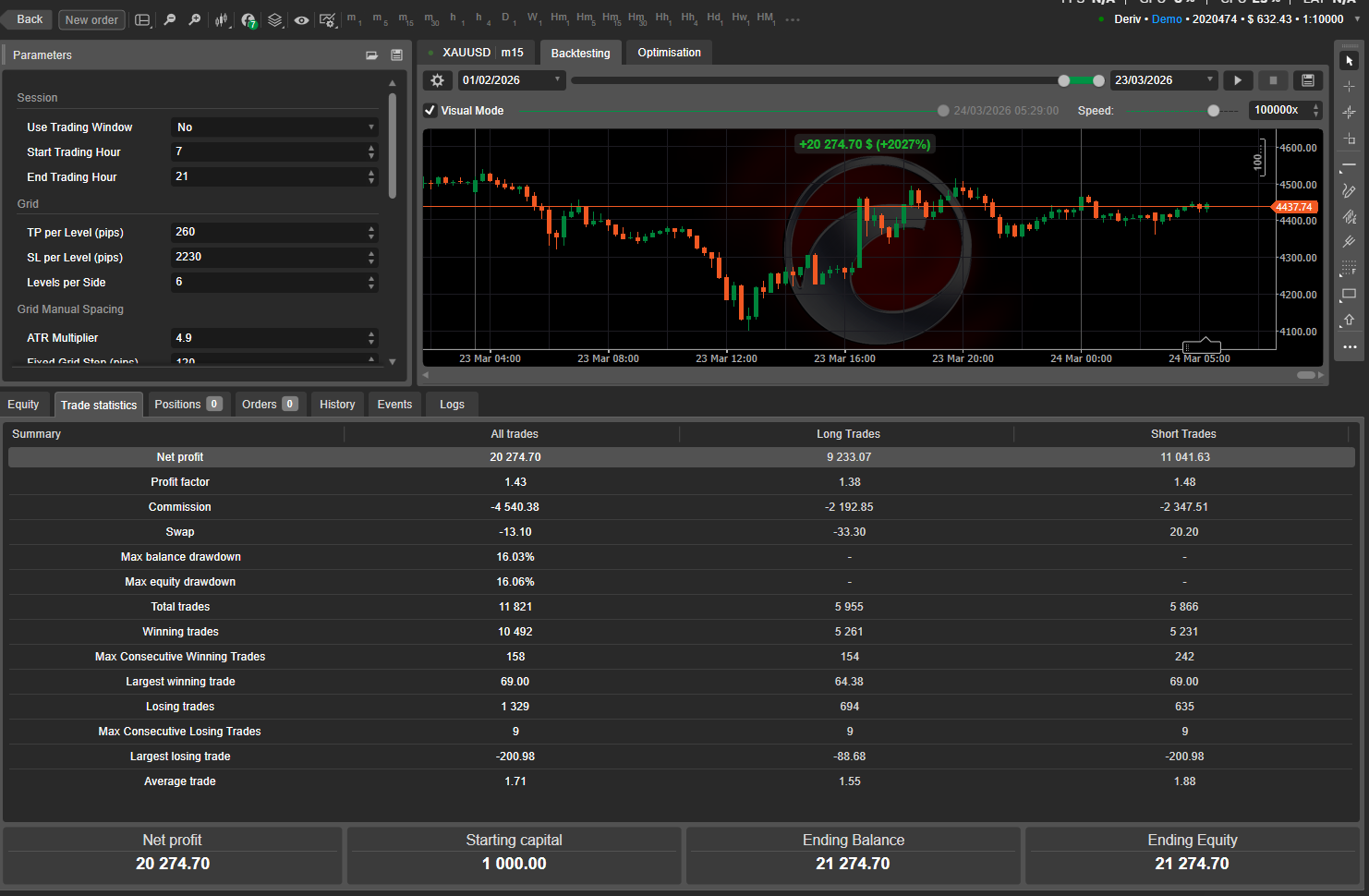Viewport: 1369px width, 896px height.
Task: Switch to the Optimisation tab
Action: tap(669, 53)
